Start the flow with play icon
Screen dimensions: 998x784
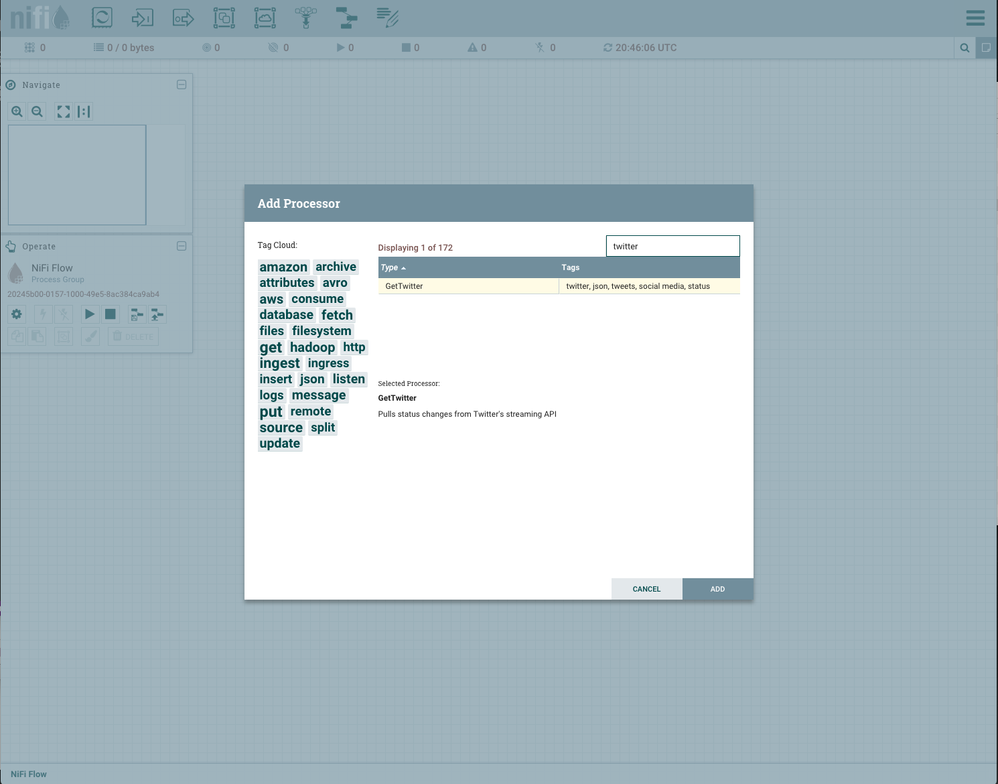point(89,314)
